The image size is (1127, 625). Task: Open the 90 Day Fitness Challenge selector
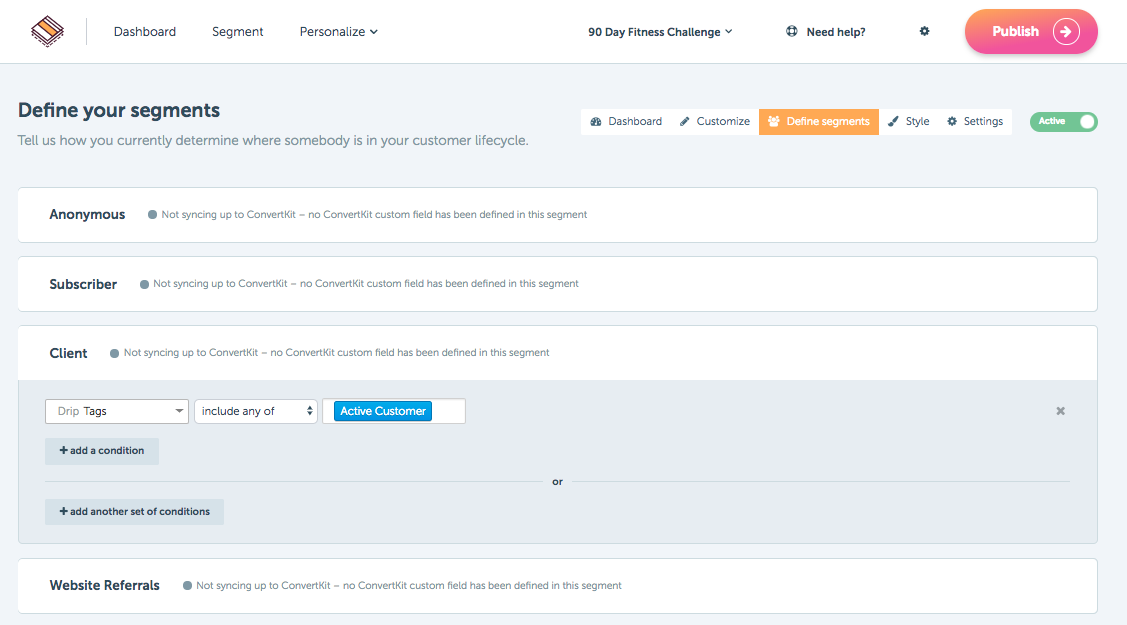(x=660, y=32)
